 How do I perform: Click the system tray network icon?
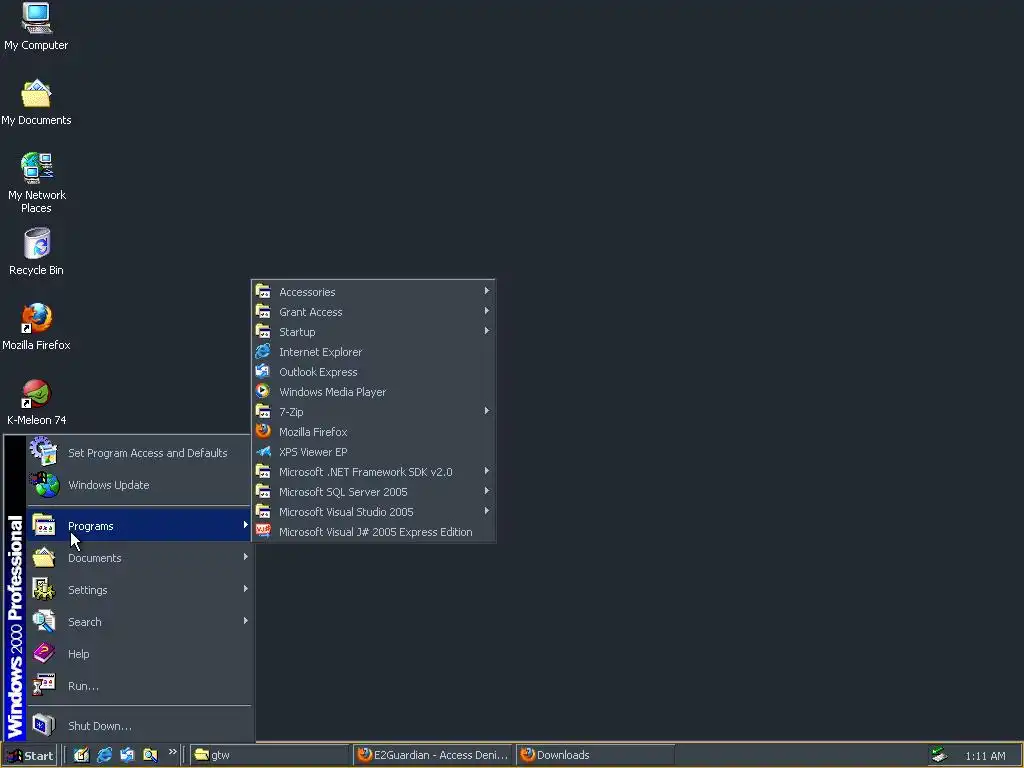939,755
